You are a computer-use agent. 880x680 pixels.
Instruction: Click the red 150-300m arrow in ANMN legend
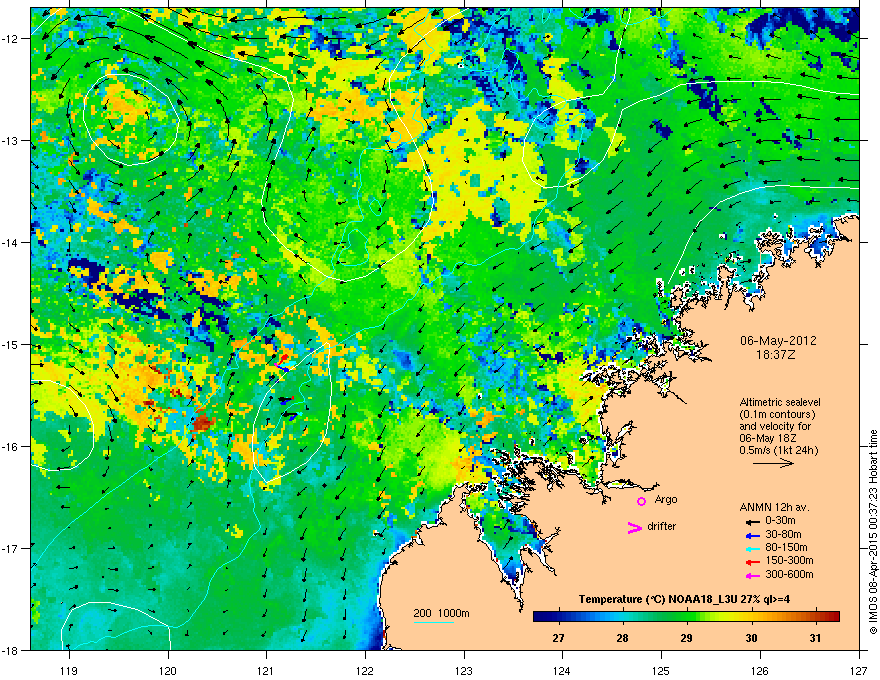753,562
